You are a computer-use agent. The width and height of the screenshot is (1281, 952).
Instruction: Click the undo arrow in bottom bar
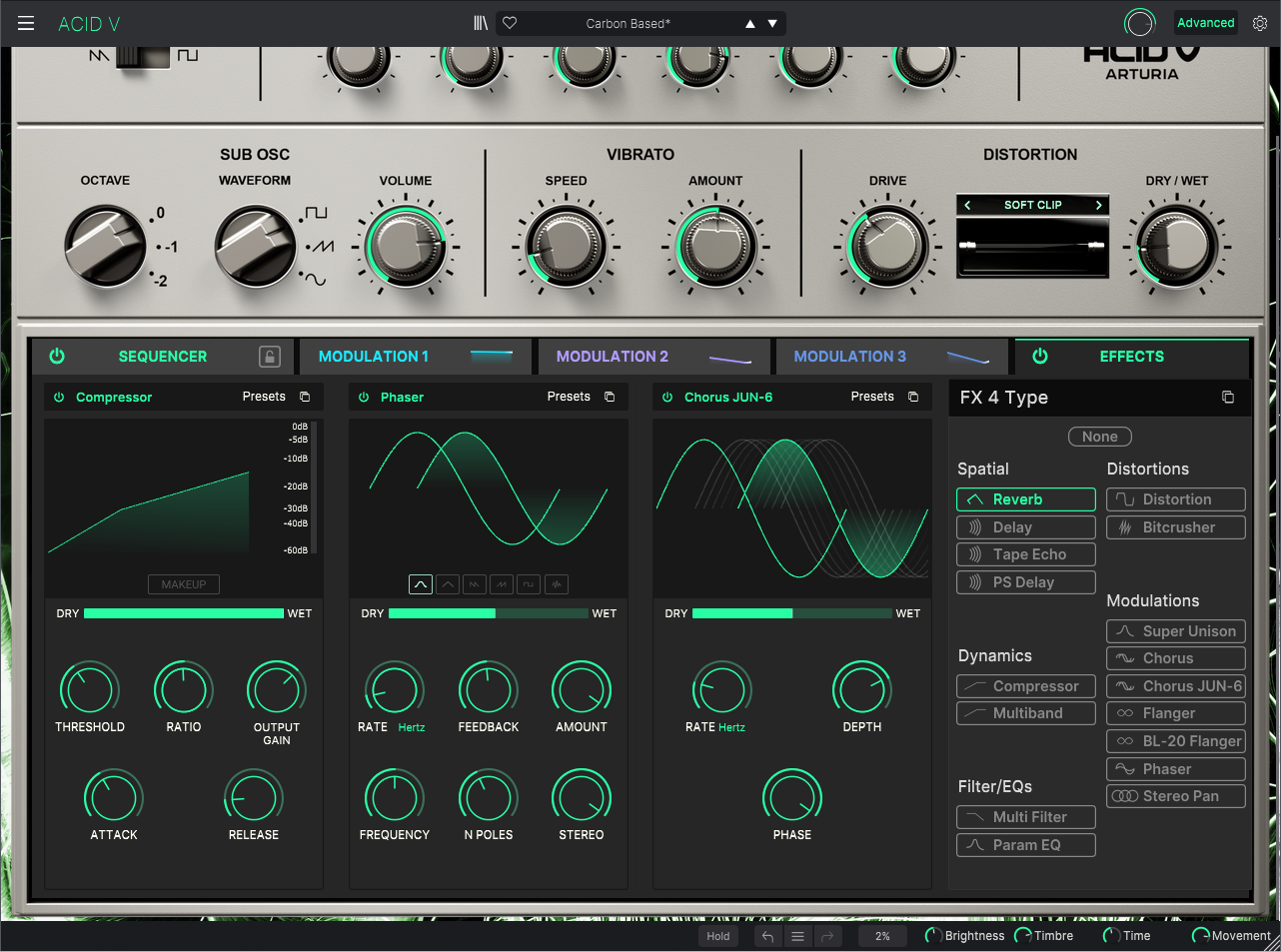click(x=767, y=936)
